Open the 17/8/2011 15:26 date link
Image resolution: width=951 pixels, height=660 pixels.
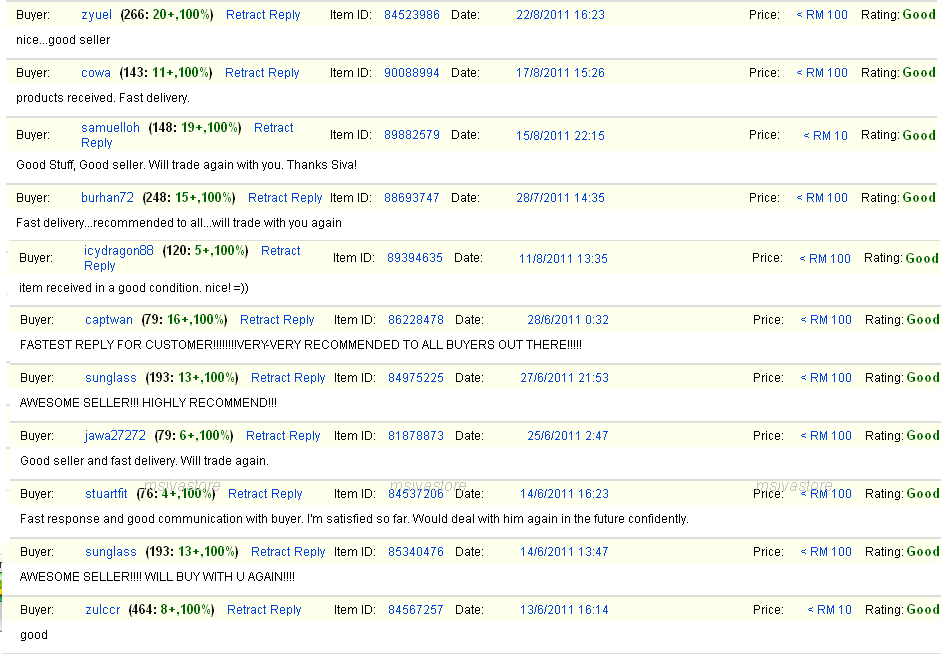tap(560, 73)
